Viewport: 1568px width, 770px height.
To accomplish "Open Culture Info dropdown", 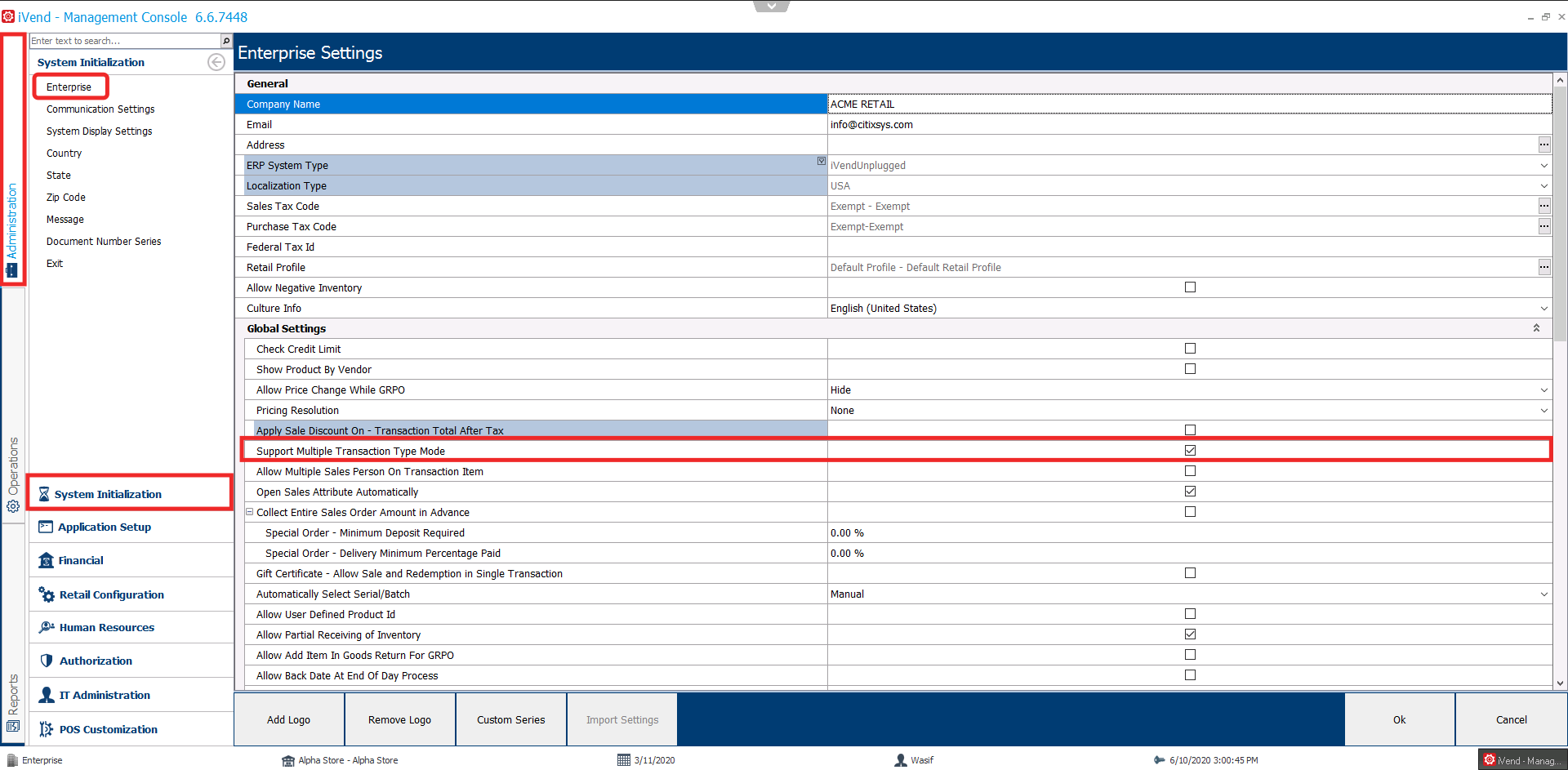I will pos(1543,308).
